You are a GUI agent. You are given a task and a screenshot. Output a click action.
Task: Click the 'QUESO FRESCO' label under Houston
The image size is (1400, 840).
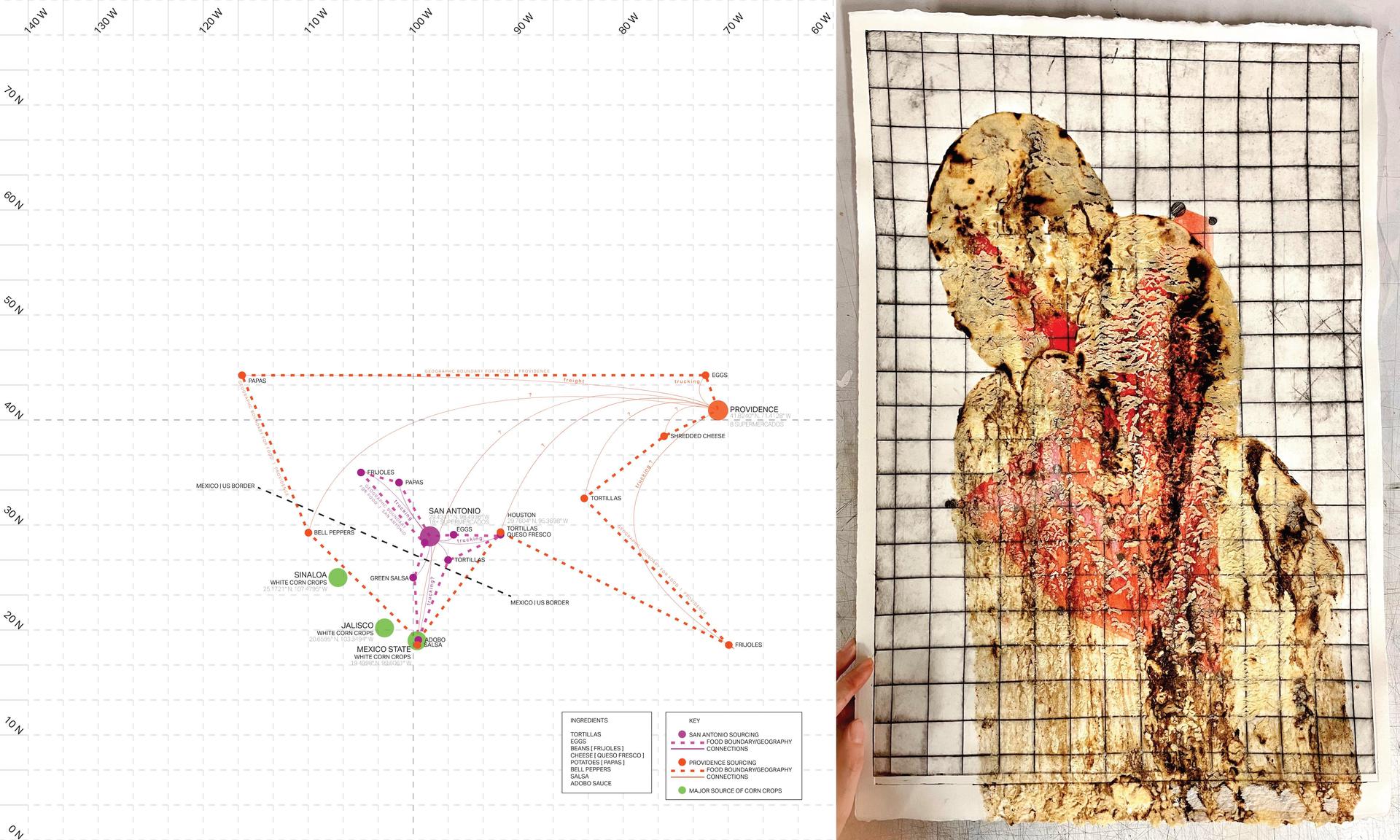tap(529, 534)
